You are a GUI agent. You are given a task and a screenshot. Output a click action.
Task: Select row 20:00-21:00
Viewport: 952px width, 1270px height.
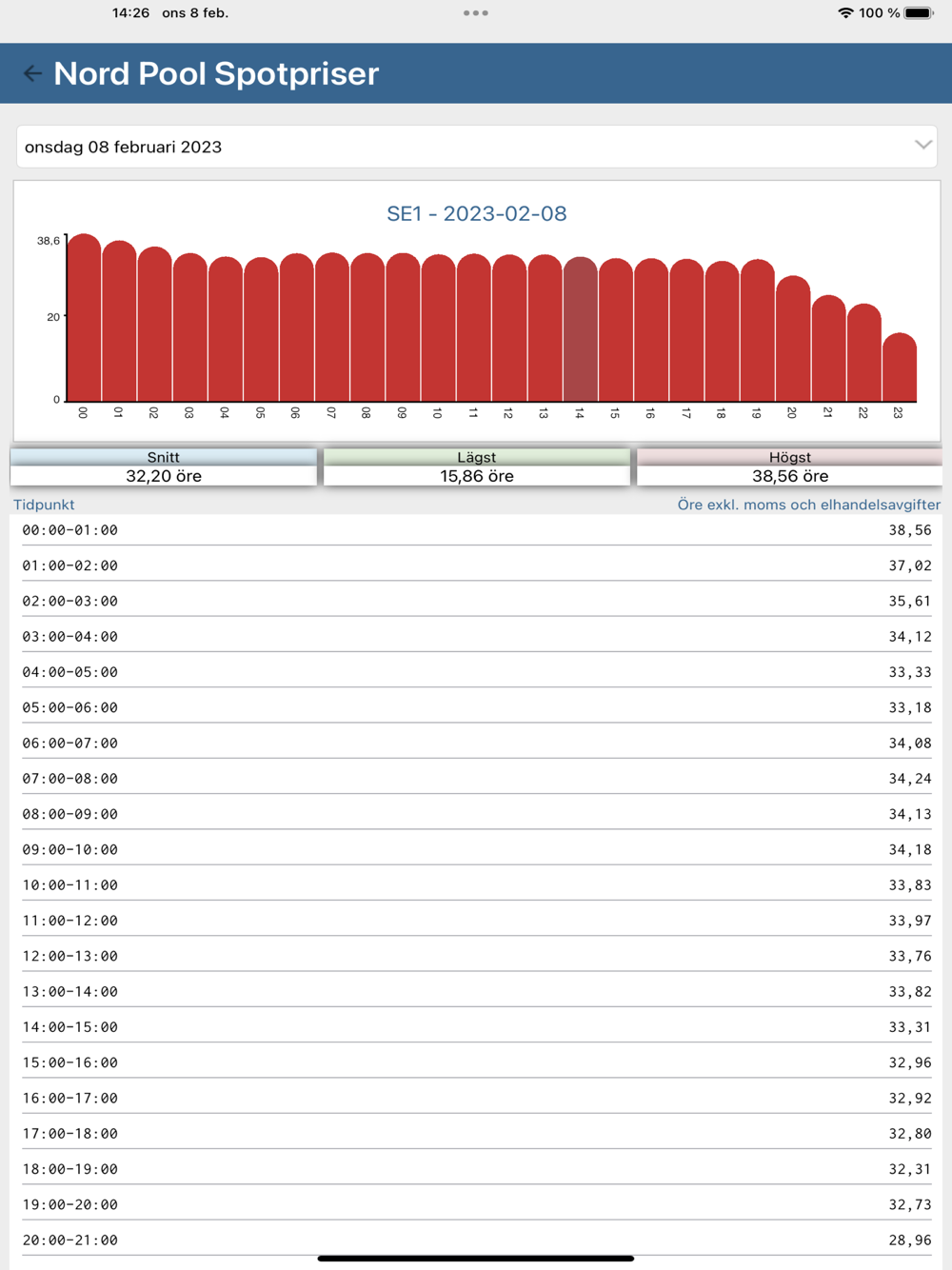(476, 1240)
